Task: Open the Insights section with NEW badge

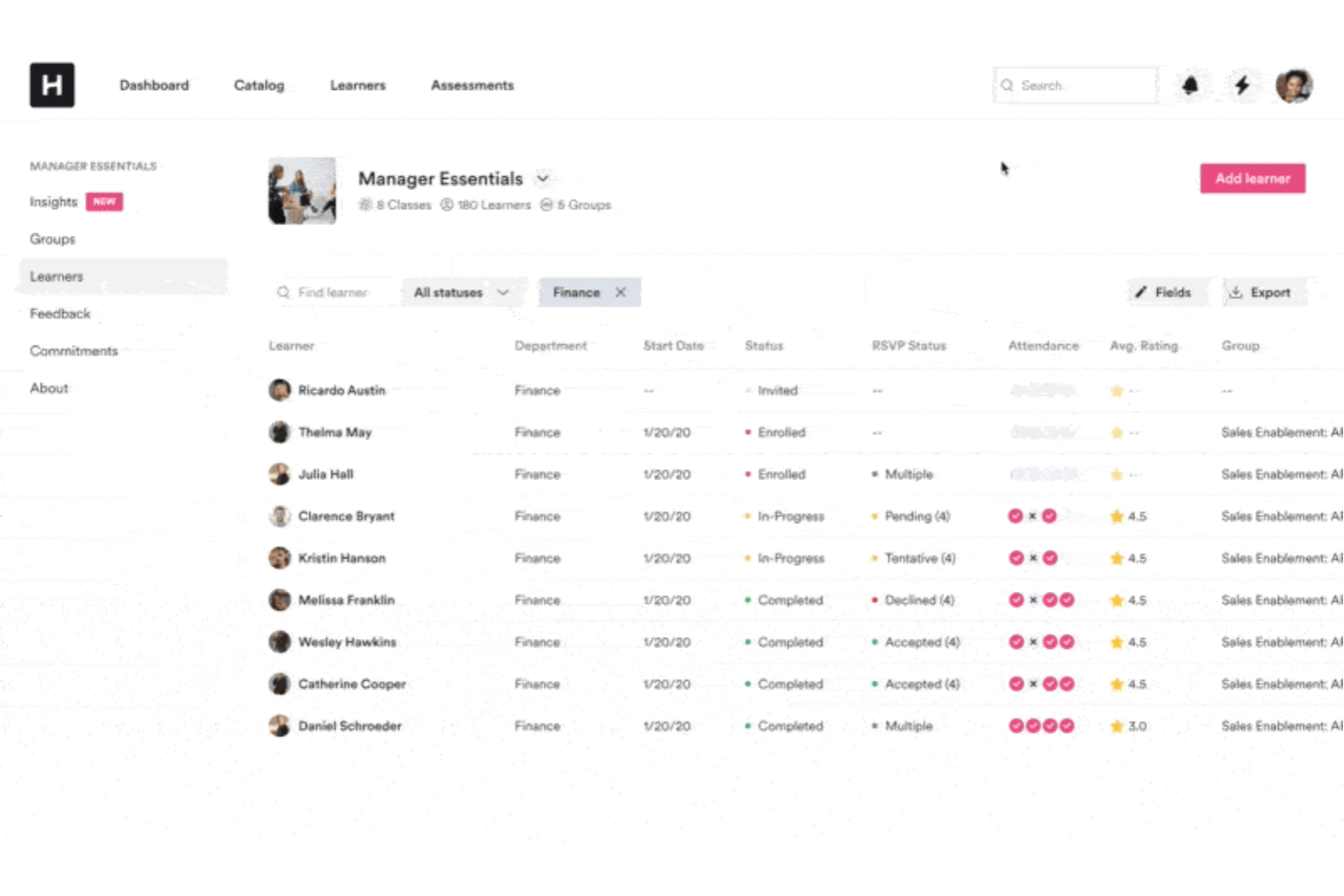Action: click(54, 201)
